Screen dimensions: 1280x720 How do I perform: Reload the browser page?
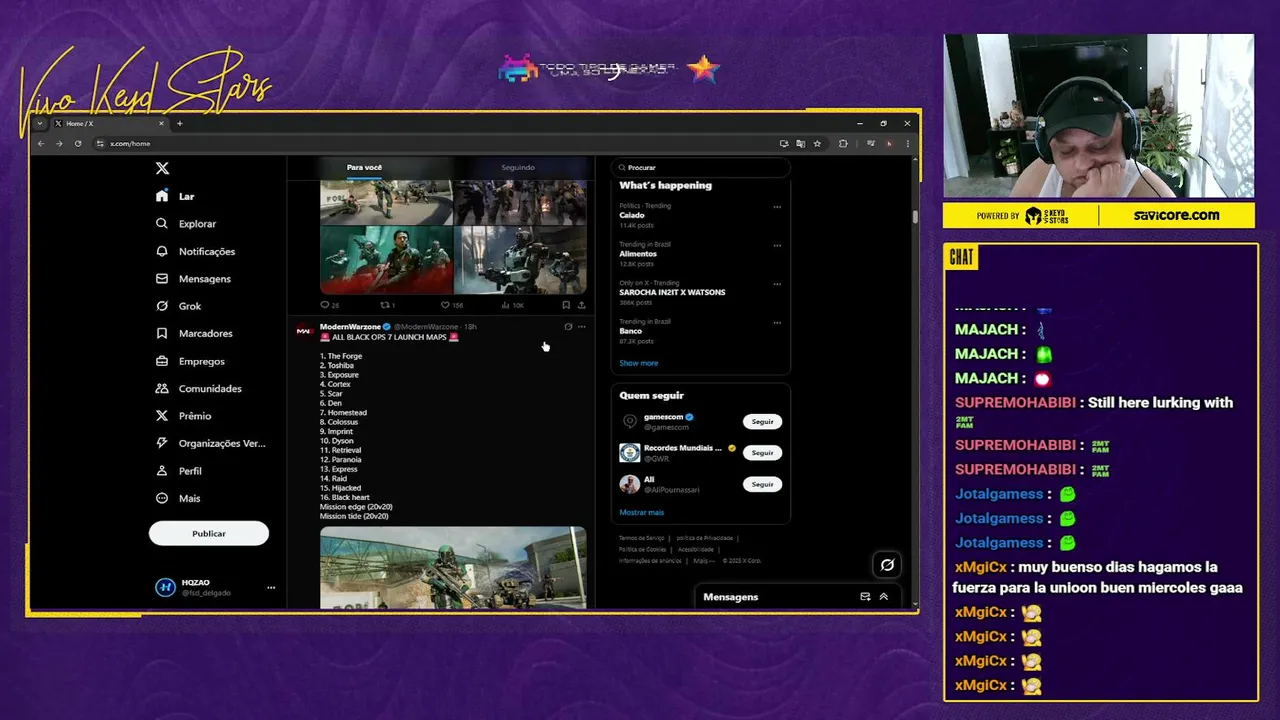point(78,143)
